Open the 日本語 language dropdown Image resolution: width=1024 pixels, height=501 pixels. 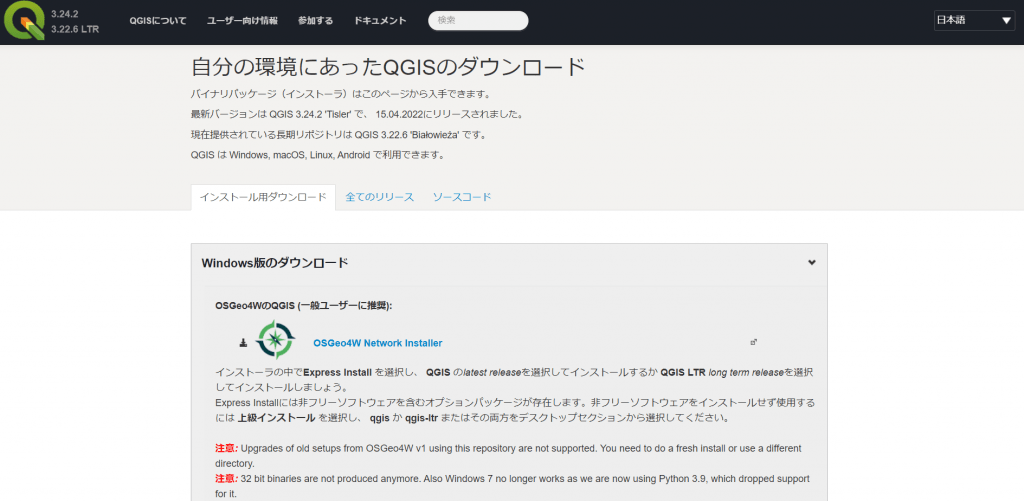tap(974, 20)
